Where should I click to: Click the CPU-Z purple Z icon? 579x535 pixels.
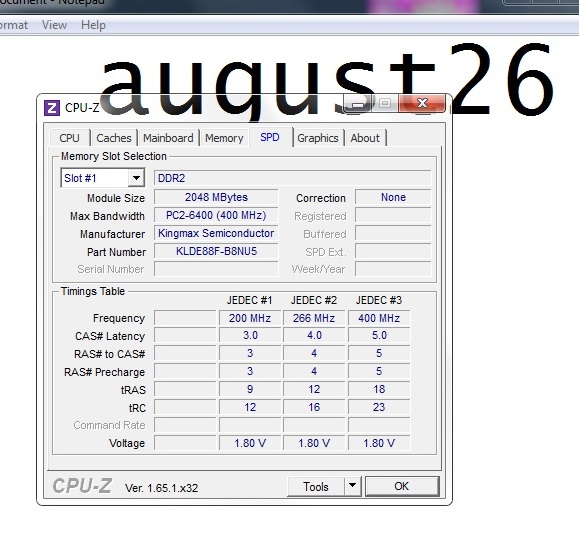tap(52, 108)
